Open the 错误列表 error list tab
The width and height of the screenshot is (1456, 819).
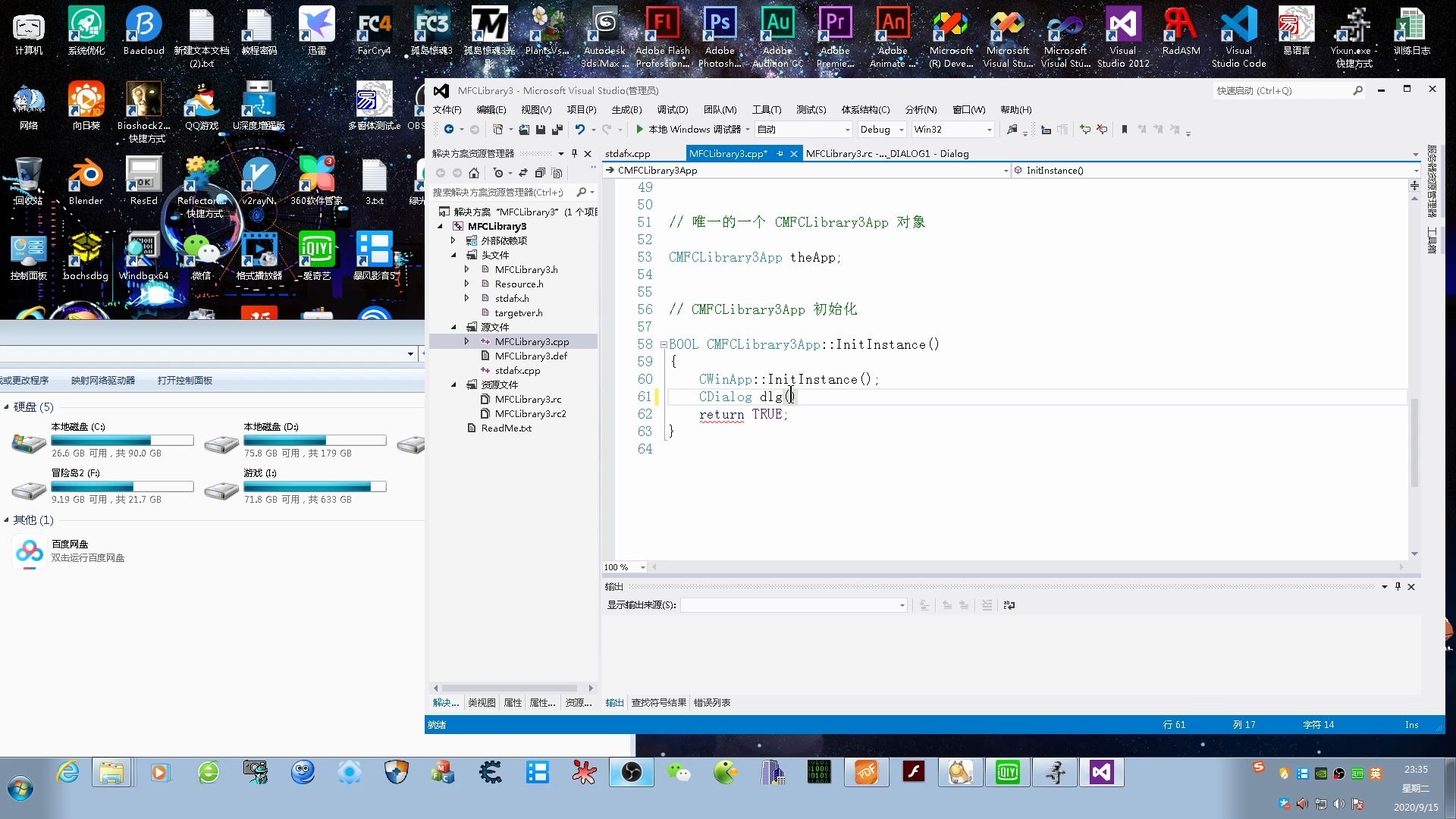(711, 703)
